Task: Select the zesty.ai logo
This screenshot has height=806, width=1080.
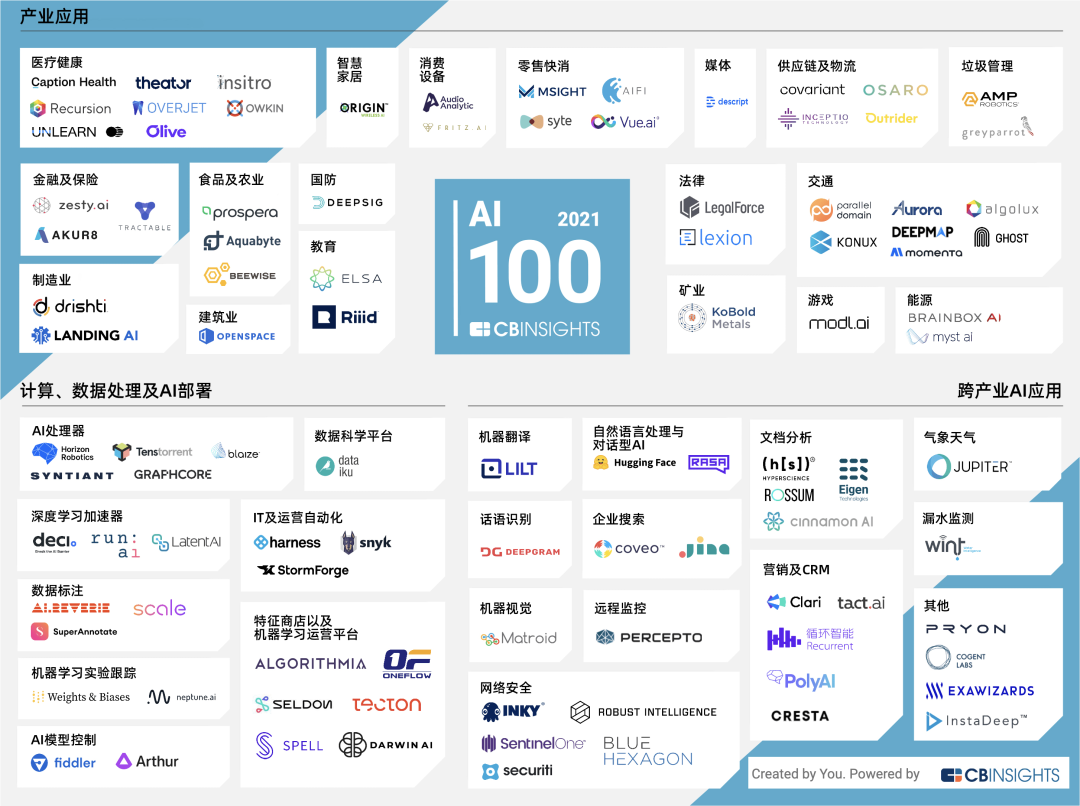Action: pos(71,205)
